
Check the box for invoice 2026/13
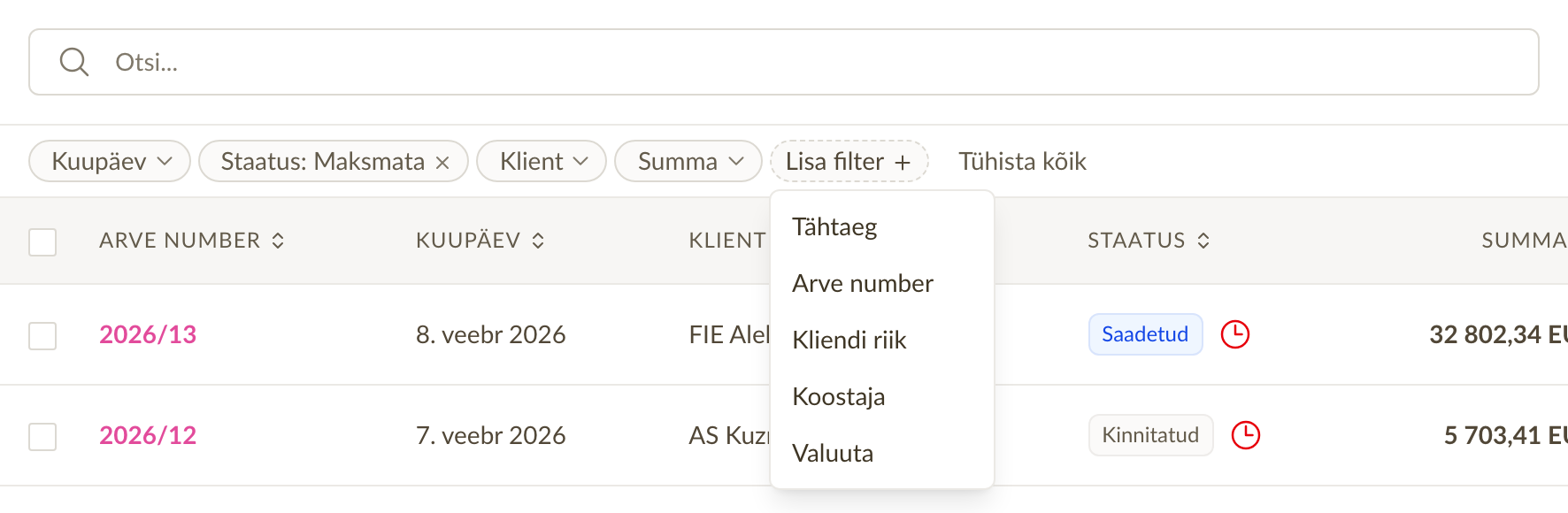coord(42,335)
